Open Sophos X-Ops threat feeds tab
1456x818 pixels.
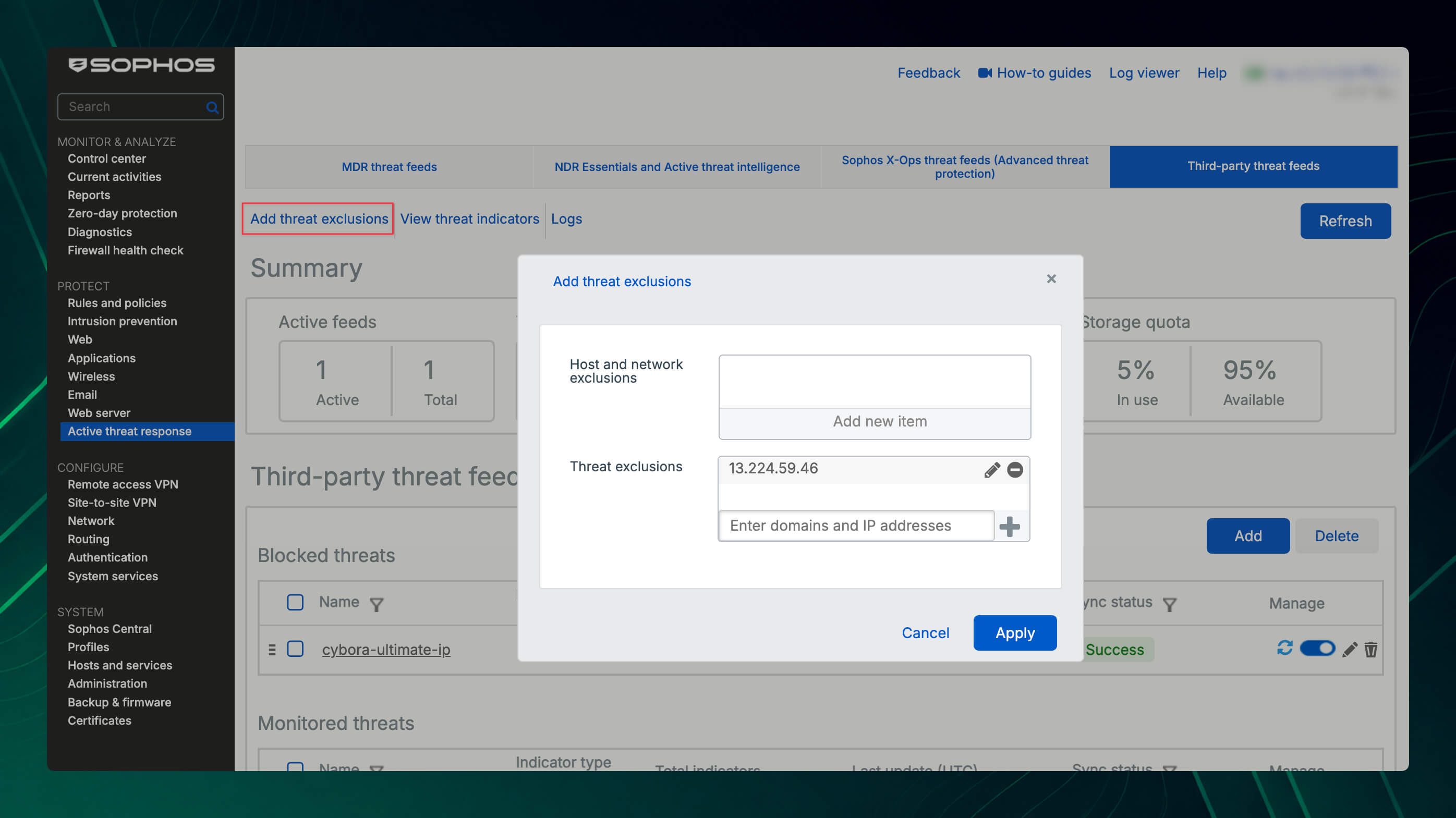coord(965,167)
